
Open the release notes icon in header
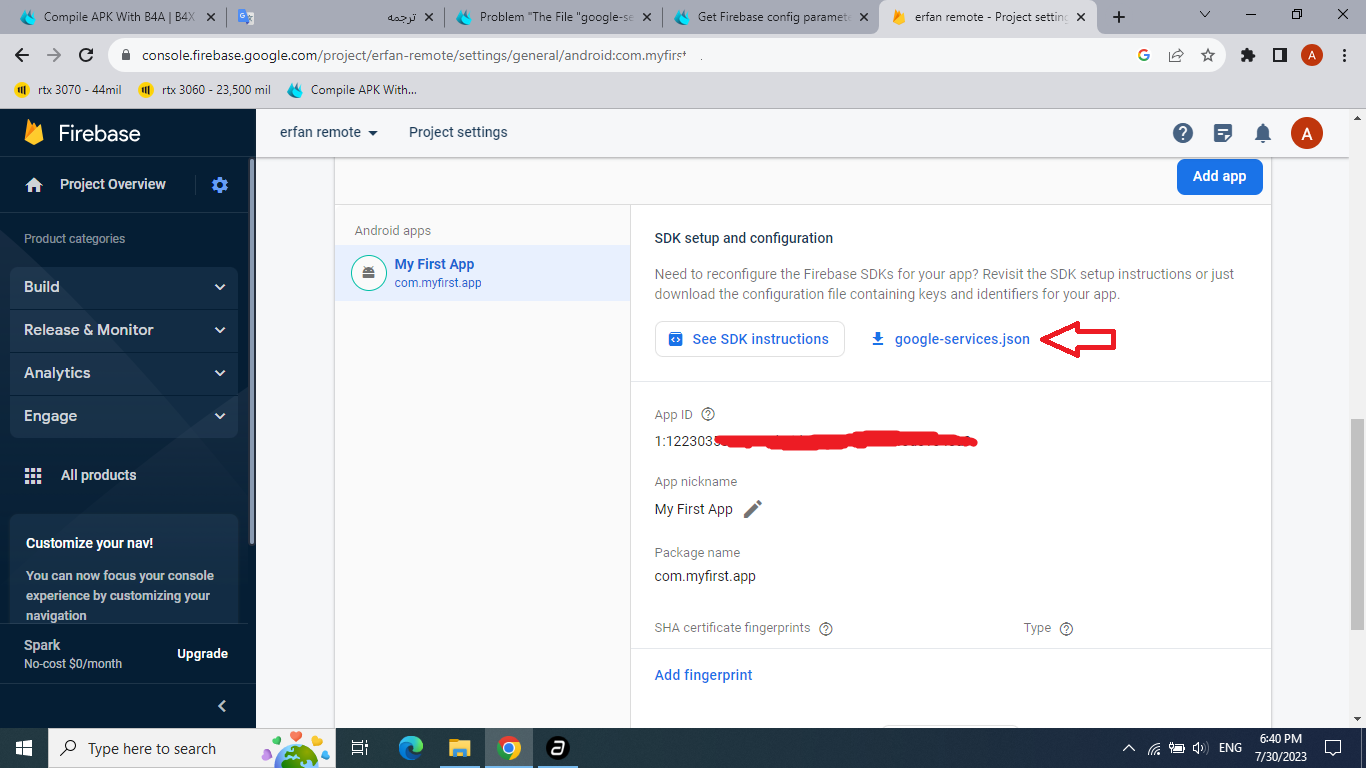point(1222,133)
